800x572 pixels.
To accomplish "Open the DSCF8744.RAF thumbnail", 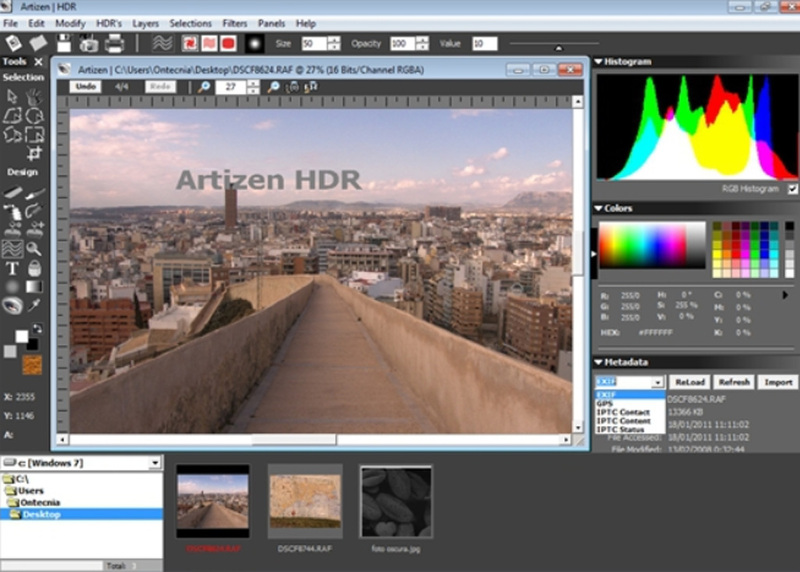I will coord(305,501).
